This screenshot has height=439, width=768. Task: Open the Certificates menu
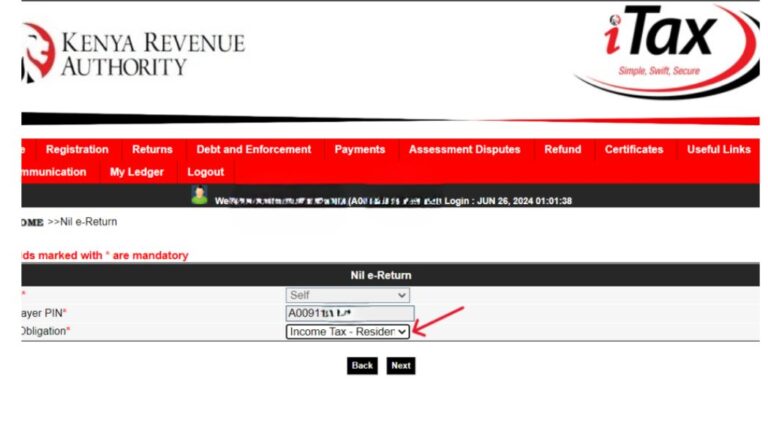pos(634,149)
